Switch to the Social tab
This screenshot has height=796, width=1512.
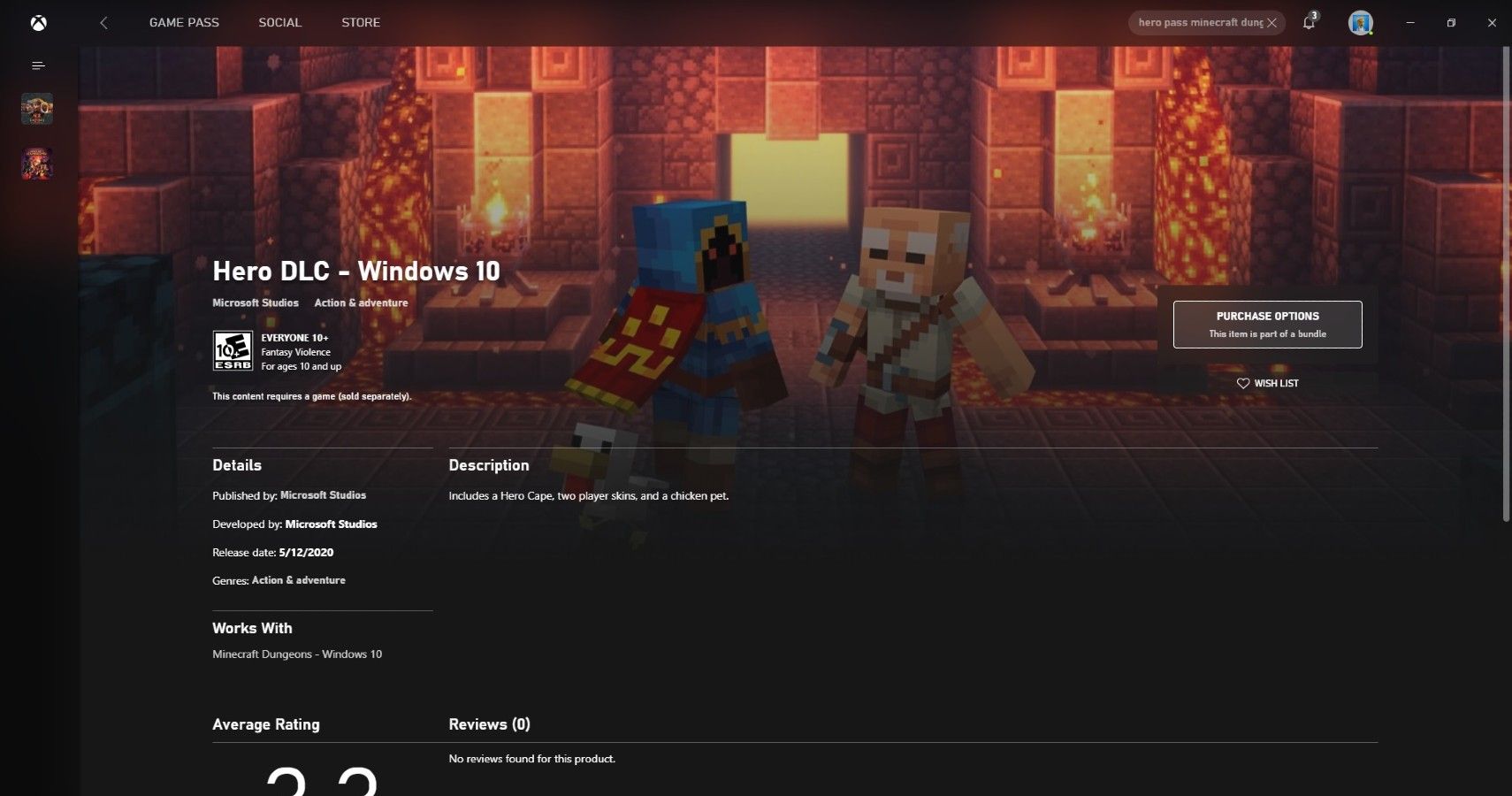(279, 23)
